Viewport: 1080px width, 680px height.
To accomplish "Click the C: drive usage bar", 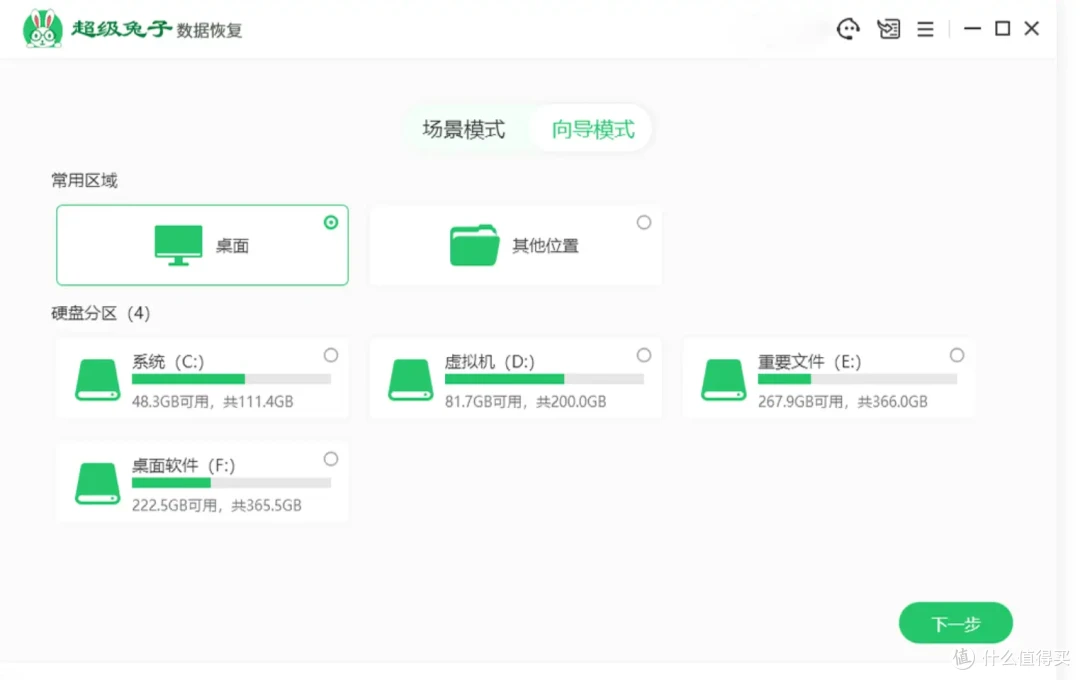I will pos(231,379).
